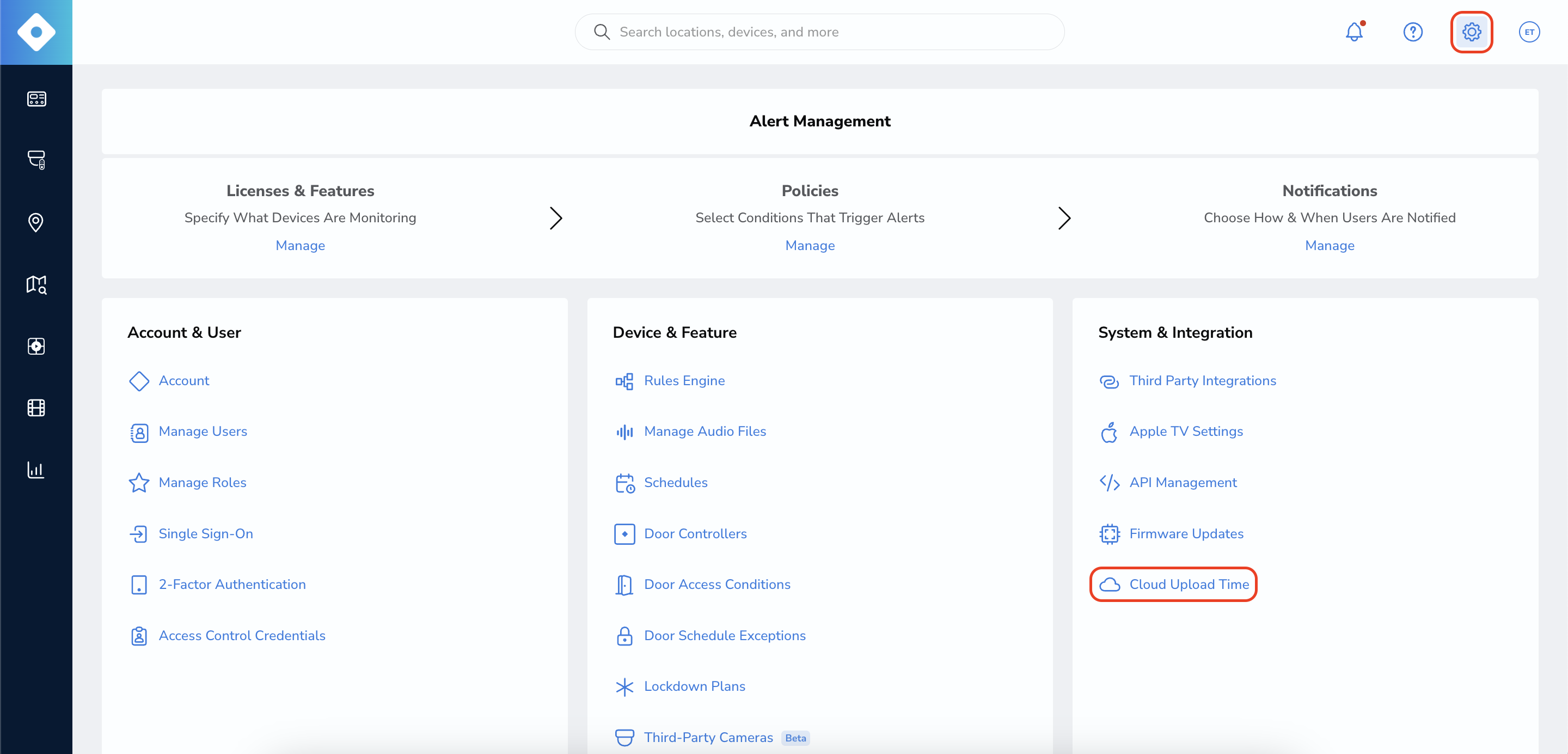Click the API Management code icon
Screen dimensions: 1568x754
pos(1109,483)
